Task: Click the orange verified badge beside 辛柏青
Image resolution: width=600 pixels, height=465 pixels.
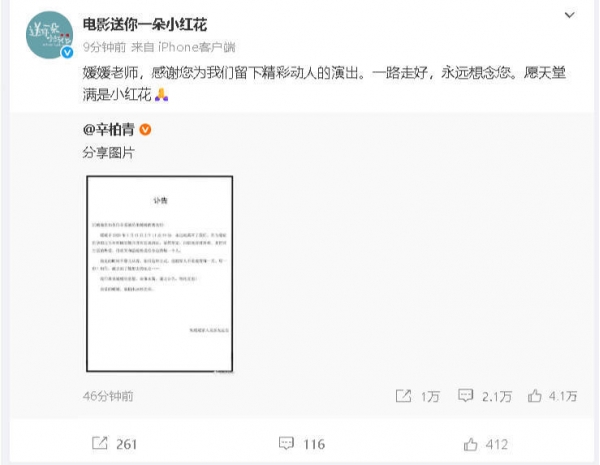Action: (x=145, y=130)
